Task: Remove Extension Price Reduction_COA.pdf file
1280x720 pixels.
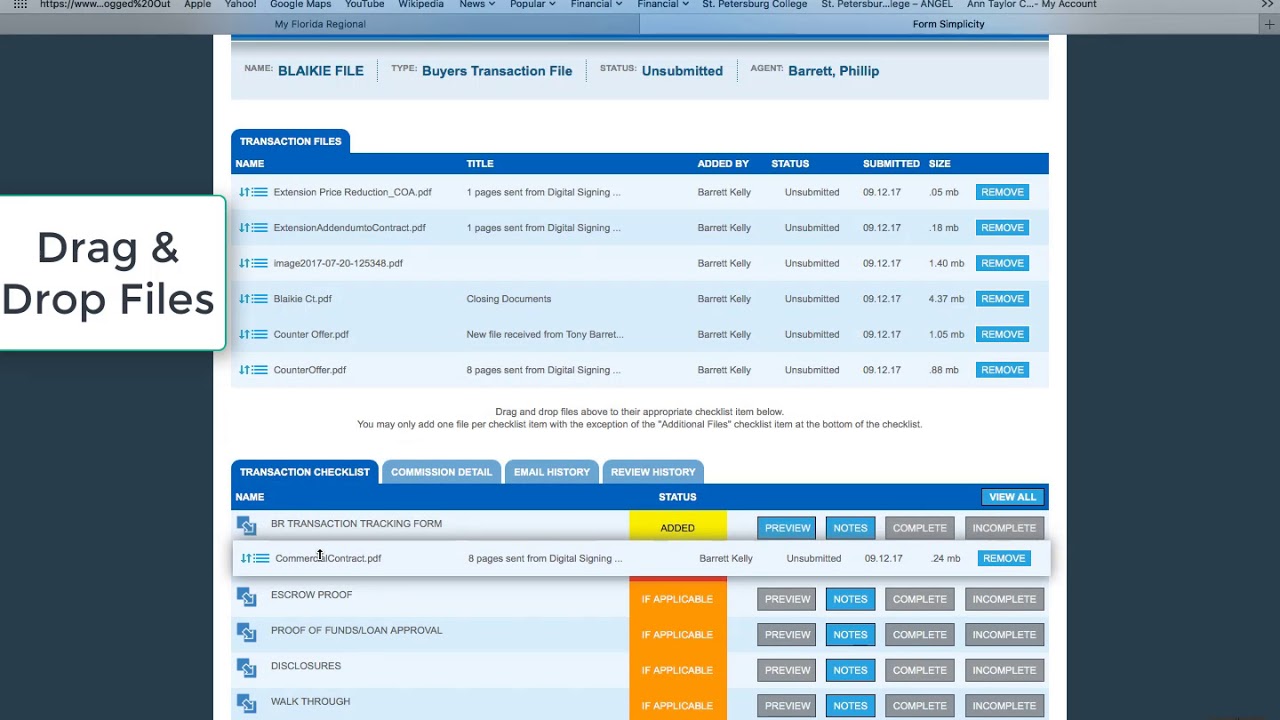Action: click(x=1002, y=192)
